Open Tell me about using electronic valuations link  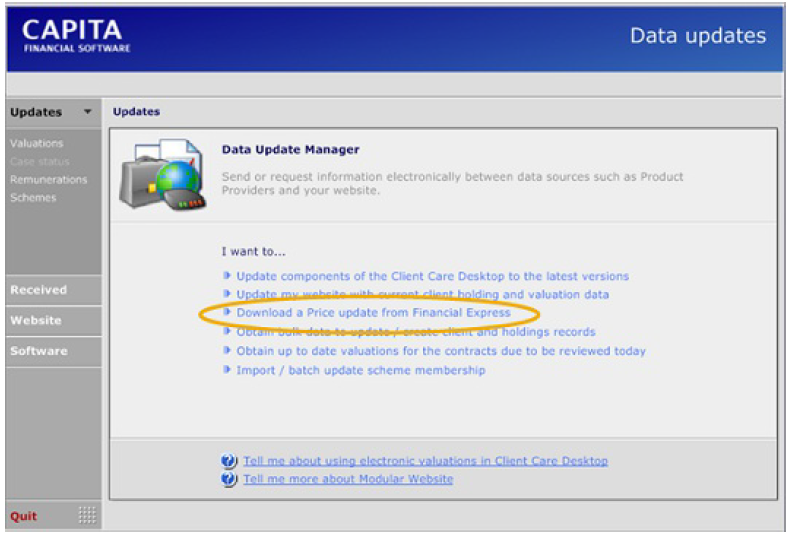tap(425, 461)
